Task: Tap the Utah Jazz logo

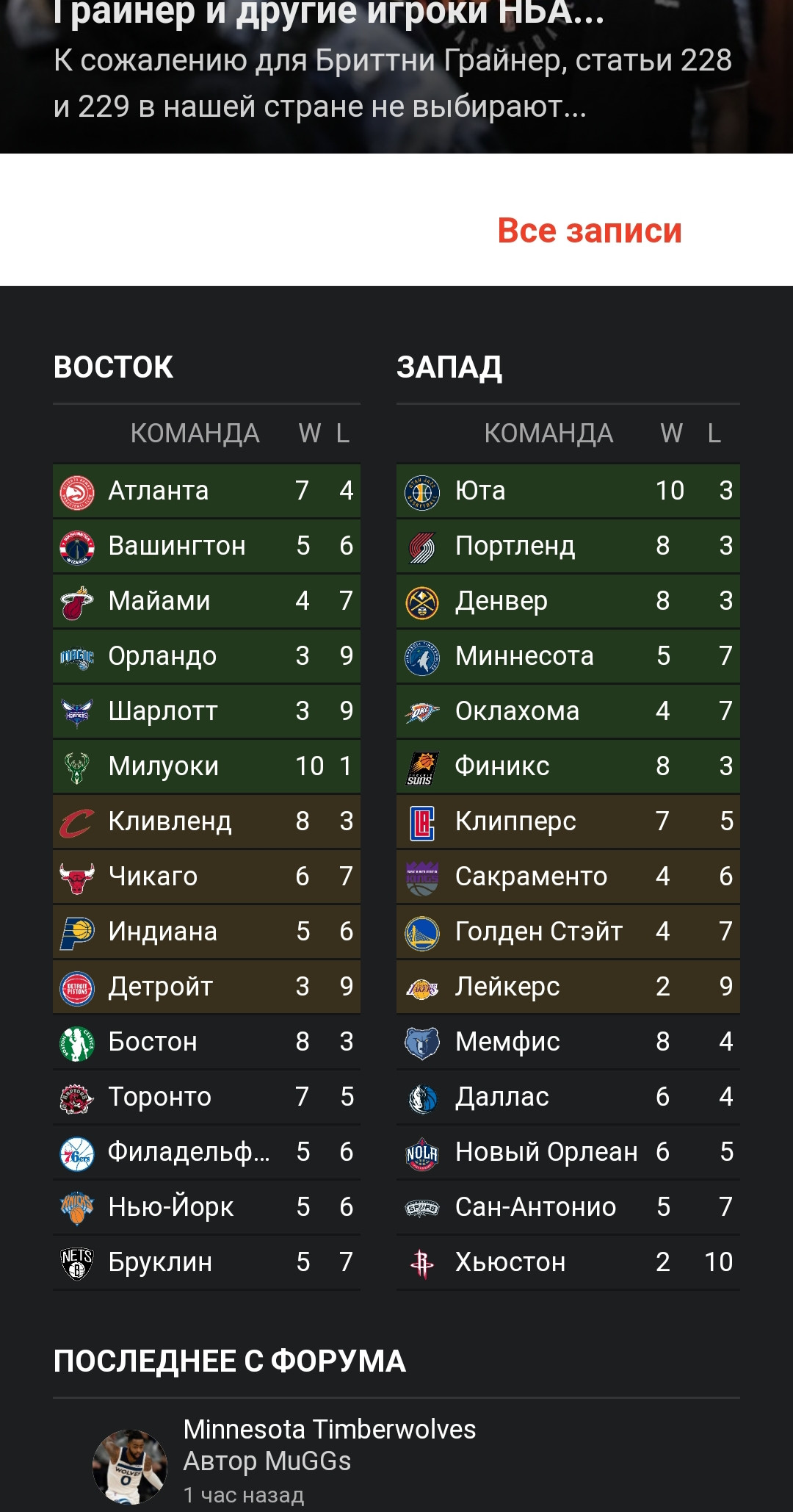Action: [x=422, y=492]
